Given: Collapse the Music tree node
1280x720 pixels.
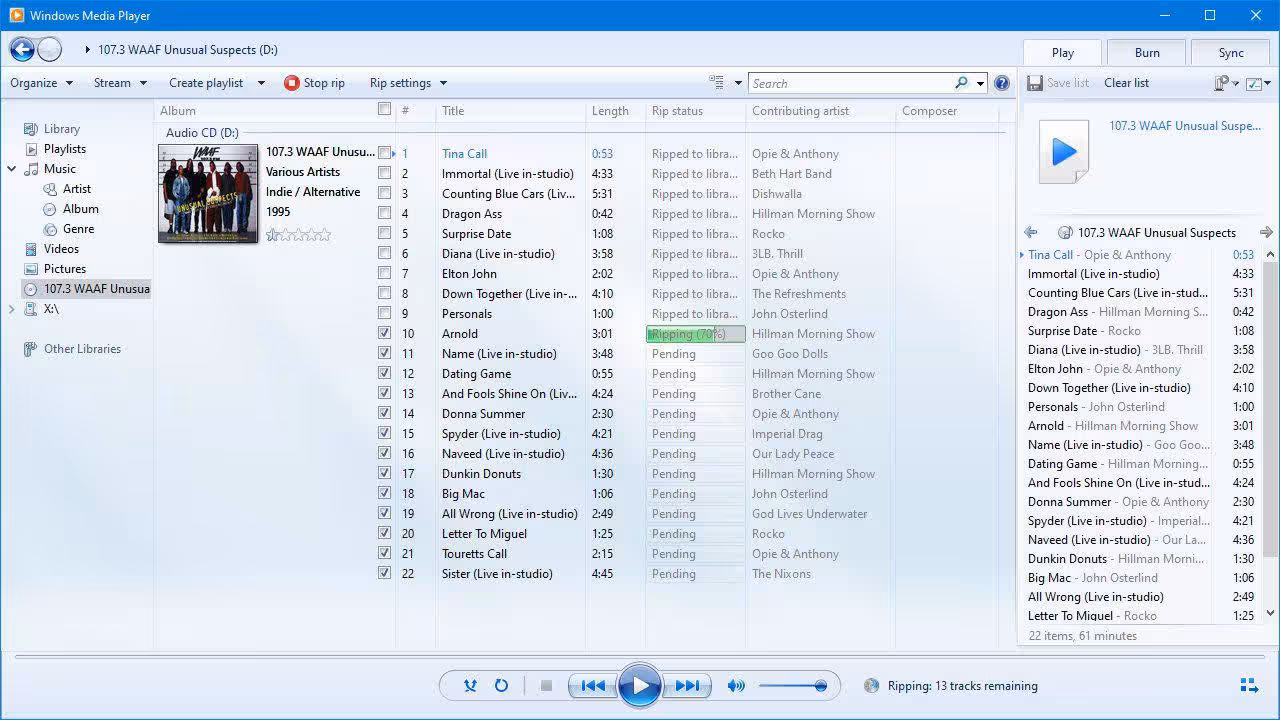Looking at the screenshot, I should [x=11, y=169].
